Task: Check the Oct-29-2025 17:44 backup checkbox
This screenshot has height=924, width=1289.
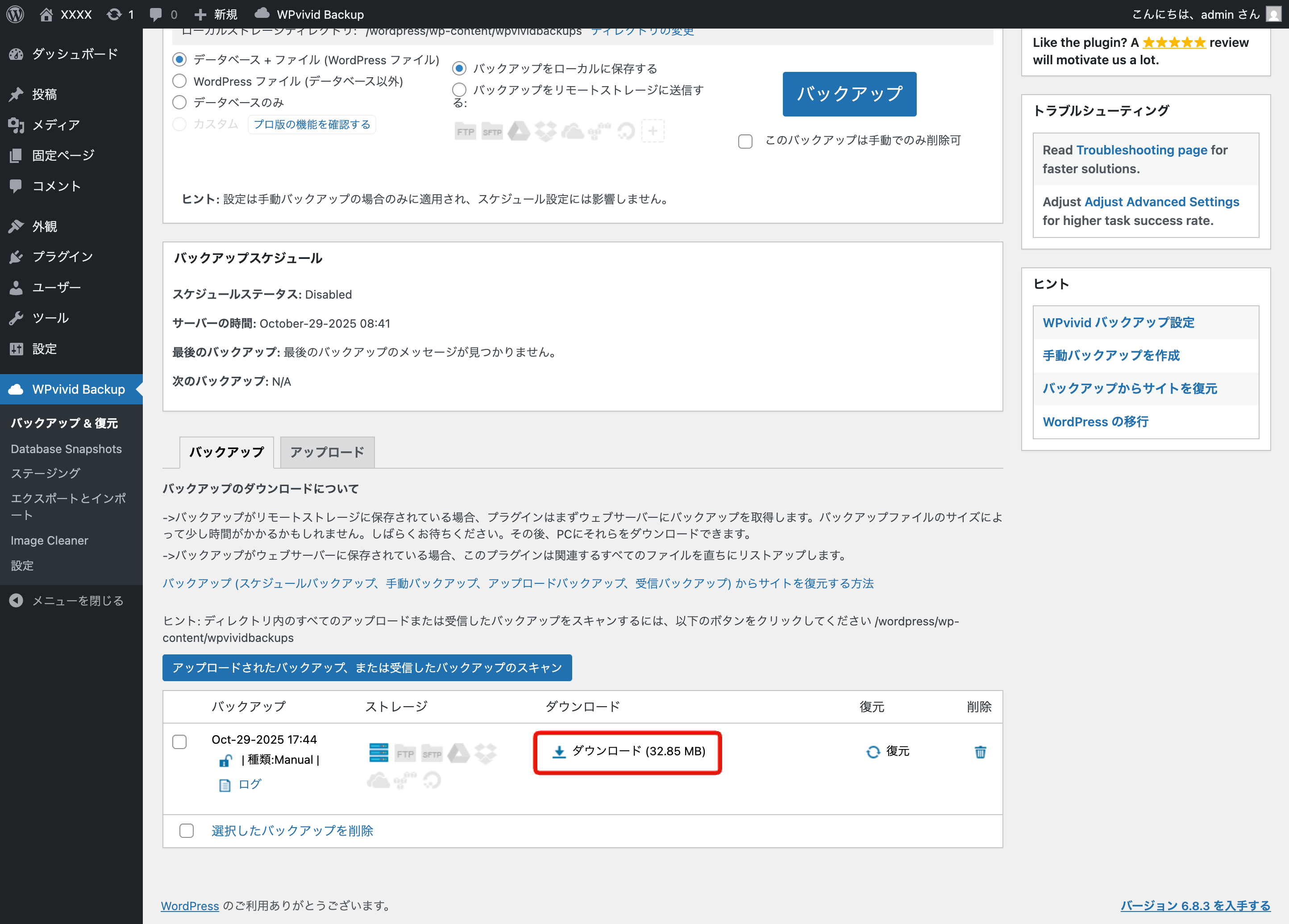Action: pyautogui.click(x=179, y=741)
